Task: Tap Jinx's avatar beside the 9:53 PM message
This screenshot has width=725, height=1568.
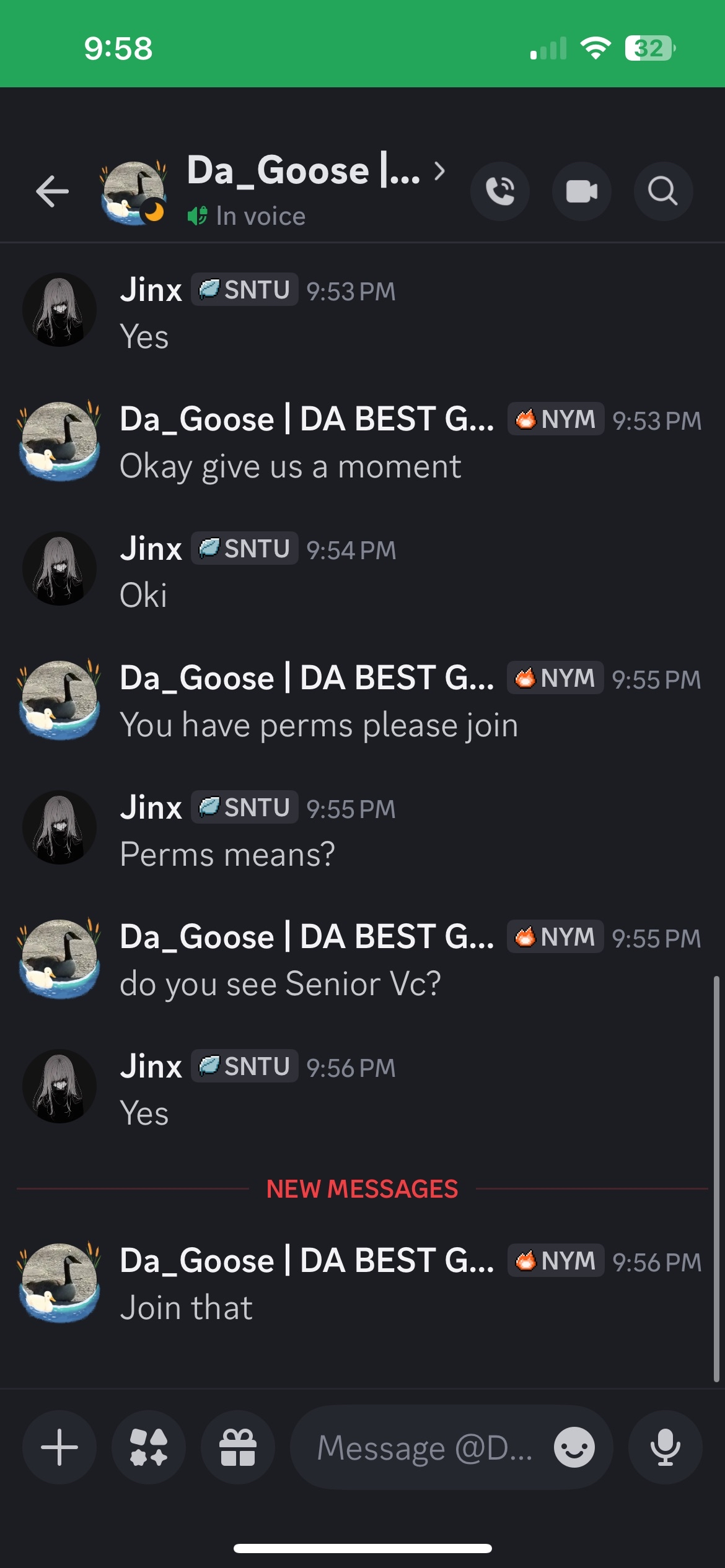Action: pos(59,309)
